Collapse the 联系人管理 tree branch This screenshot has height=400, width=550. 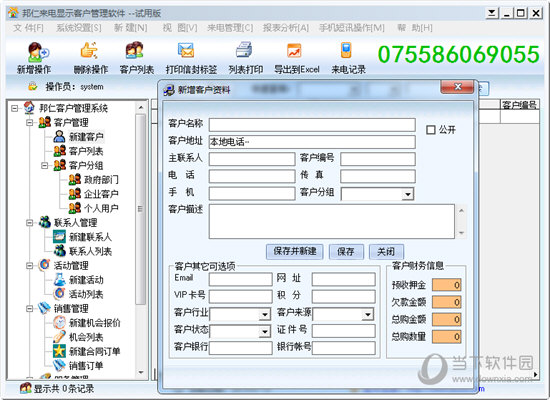click(x=29, y=222)
